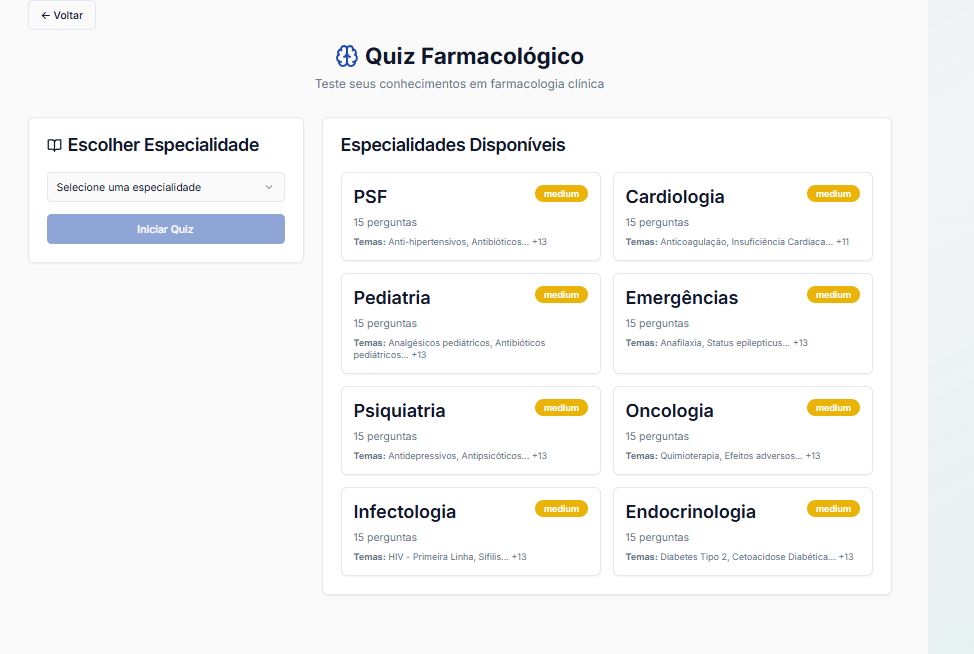Click the medium badge on the Emergências card
The width and height of the screenshot is (974, 654).
click(833, 294)
